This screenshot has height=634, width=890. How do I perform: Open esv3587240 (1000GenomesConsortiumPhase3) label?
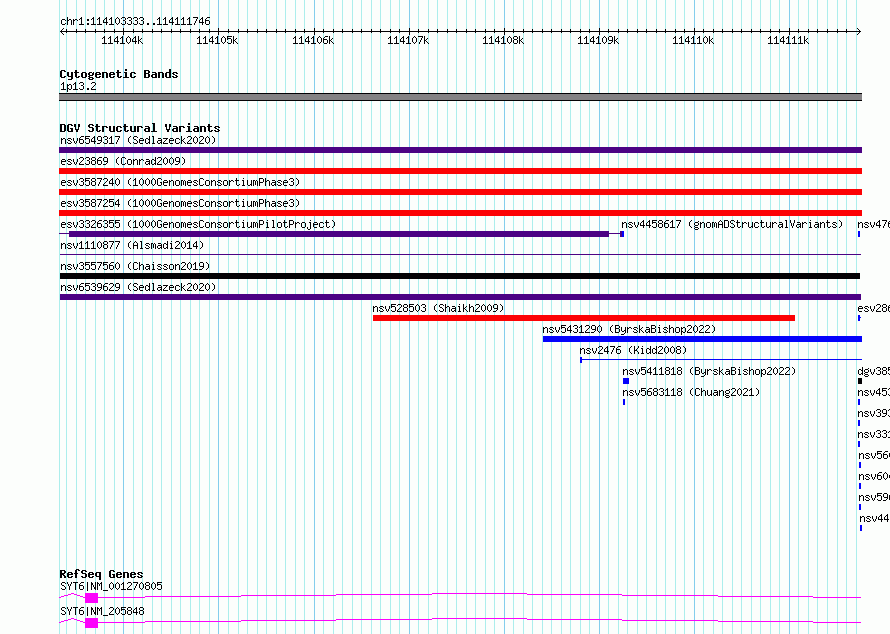pos(180,182)
